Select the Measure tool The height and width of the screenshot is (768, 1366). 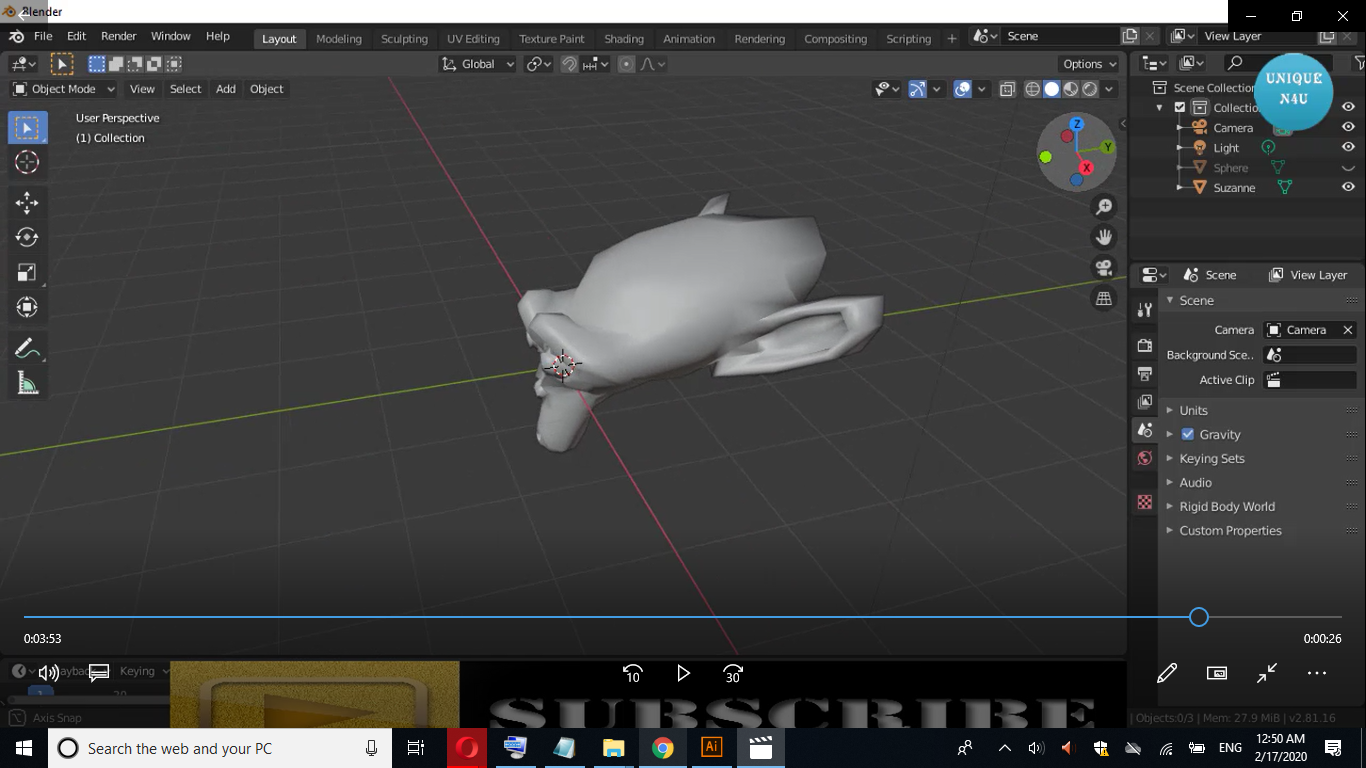pos(27,381)
